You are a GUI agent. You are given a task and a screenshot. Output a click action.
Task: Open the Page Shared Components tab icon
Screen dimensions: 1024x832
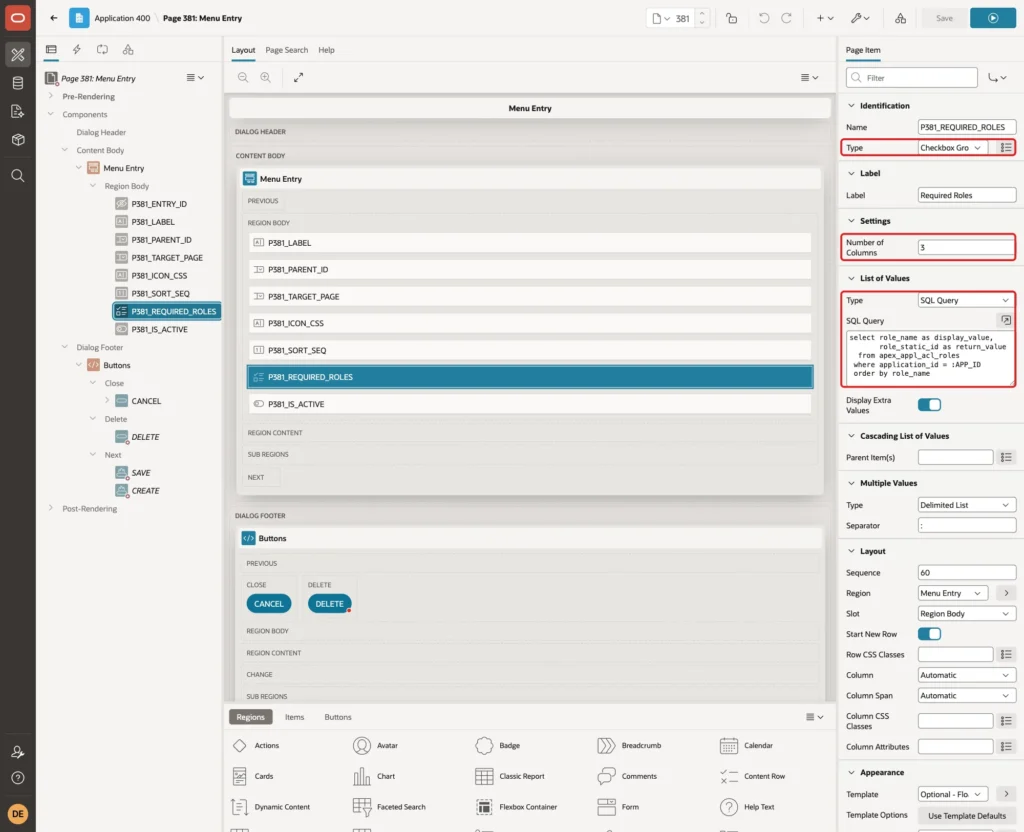click(128, 50)
